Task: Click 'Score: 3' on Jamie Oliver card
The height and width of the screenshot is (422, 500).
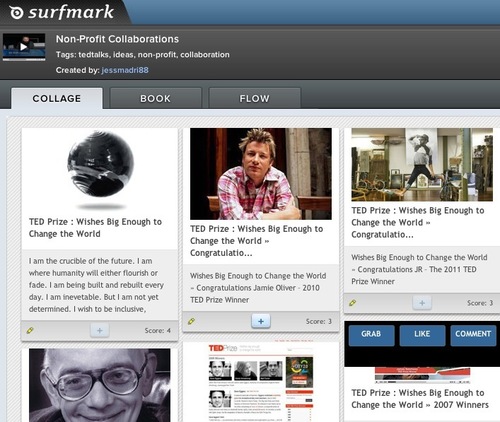Action: 319,321
